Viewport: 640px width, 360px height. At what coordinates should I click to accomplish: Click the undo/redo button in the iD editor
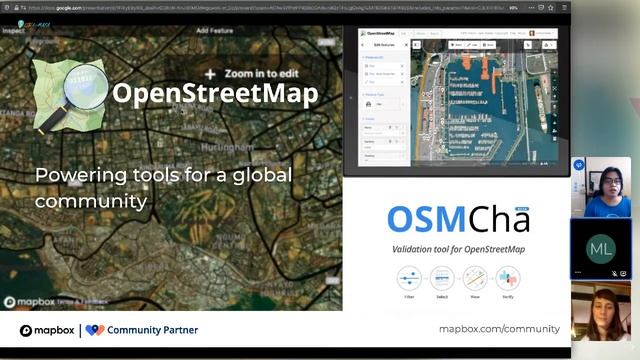pyautogui.click(x=529, y=45)
